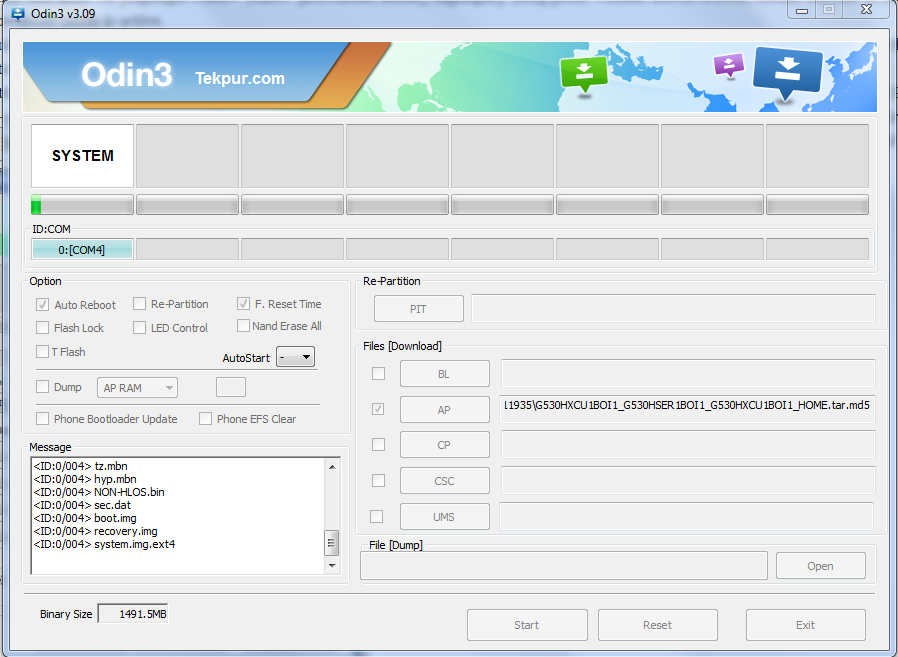Viewport: 898px width, 657px height.
Task: Click the AP file button
Action: (444, 410)
